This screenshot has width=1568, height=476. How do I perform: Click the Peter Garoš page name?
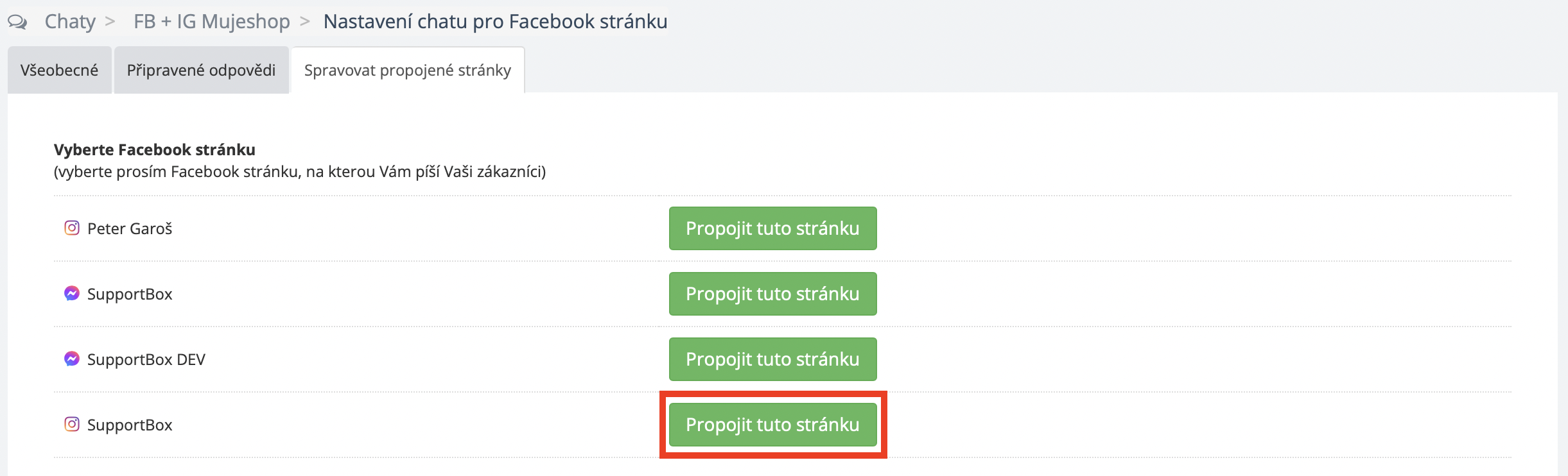click(130, 229)
